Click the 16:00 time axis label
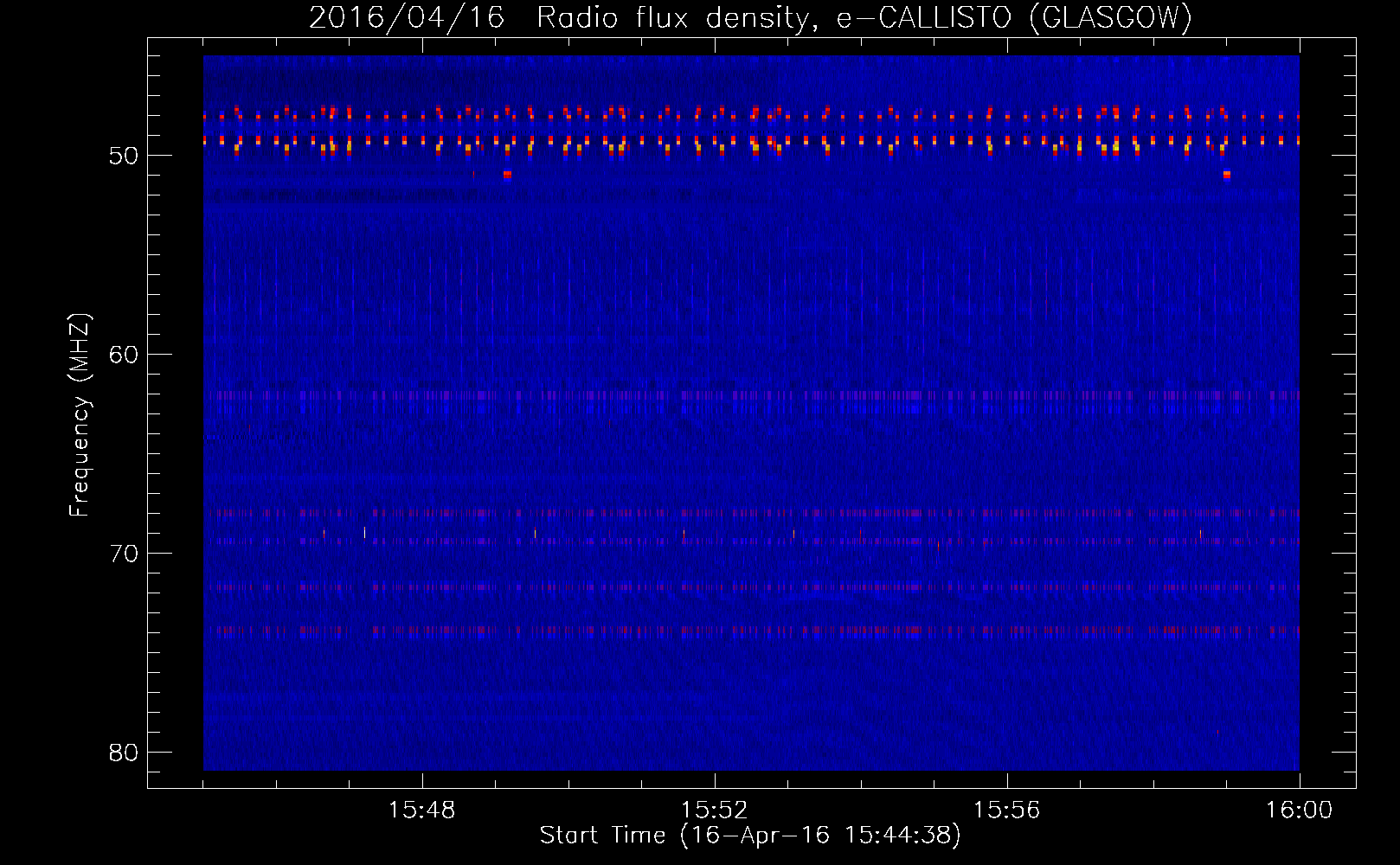 1299,811
